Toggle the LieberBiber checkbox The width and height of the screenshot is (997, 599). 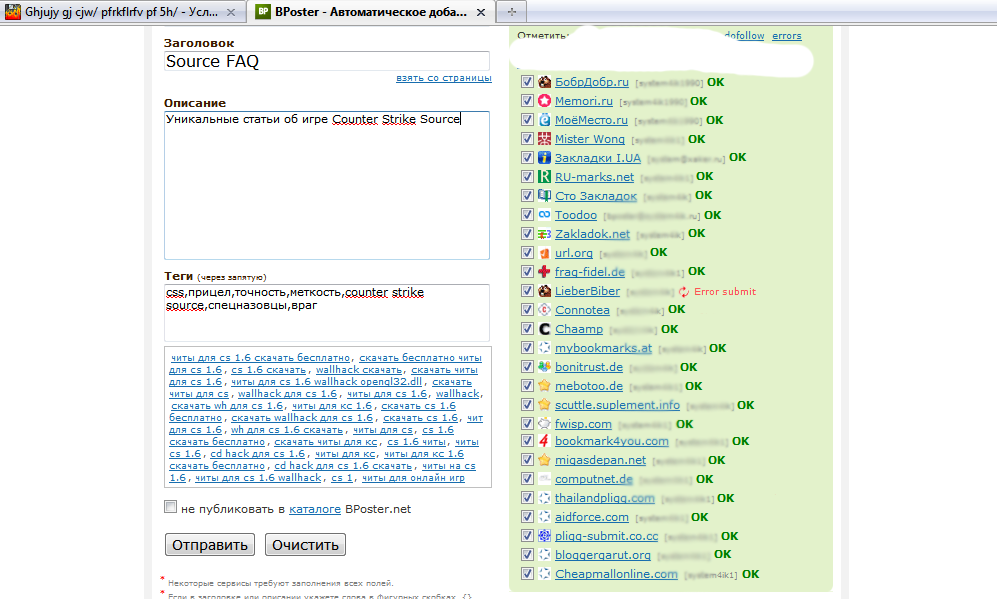pyautogui.click(x=527, y=291)
